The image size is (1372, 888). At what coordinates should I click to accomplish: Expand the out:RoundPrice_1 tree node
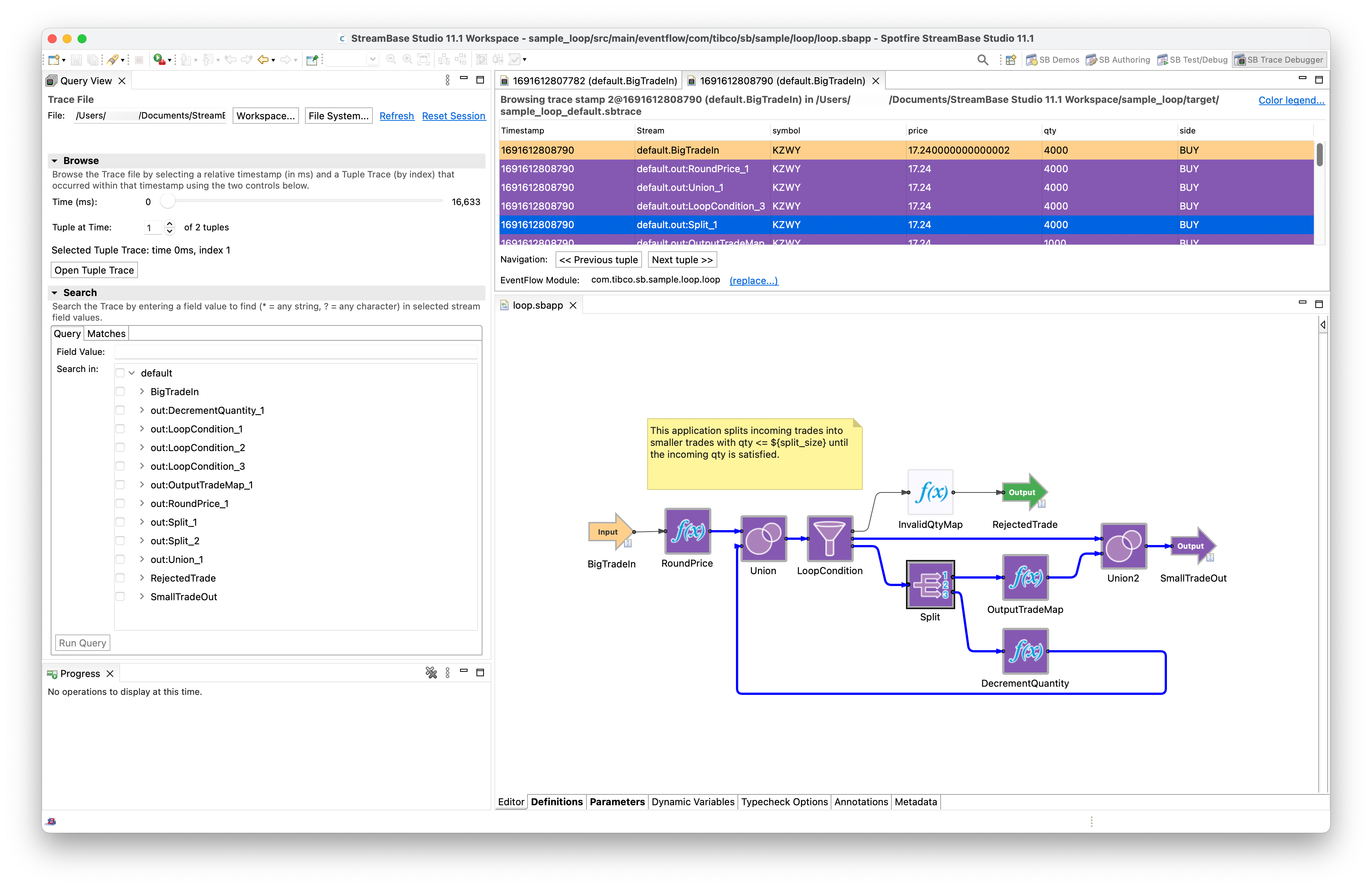[142, 504]
